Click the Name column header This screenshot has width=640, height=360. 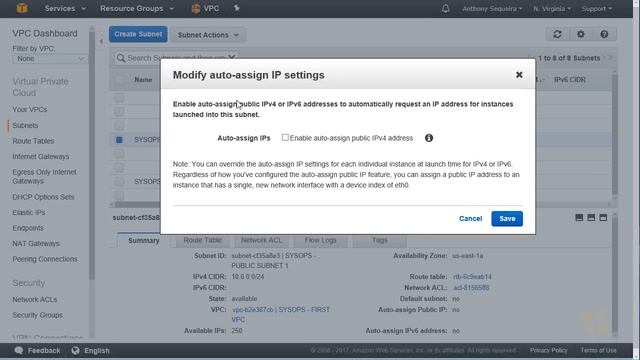tap(143, 80)
